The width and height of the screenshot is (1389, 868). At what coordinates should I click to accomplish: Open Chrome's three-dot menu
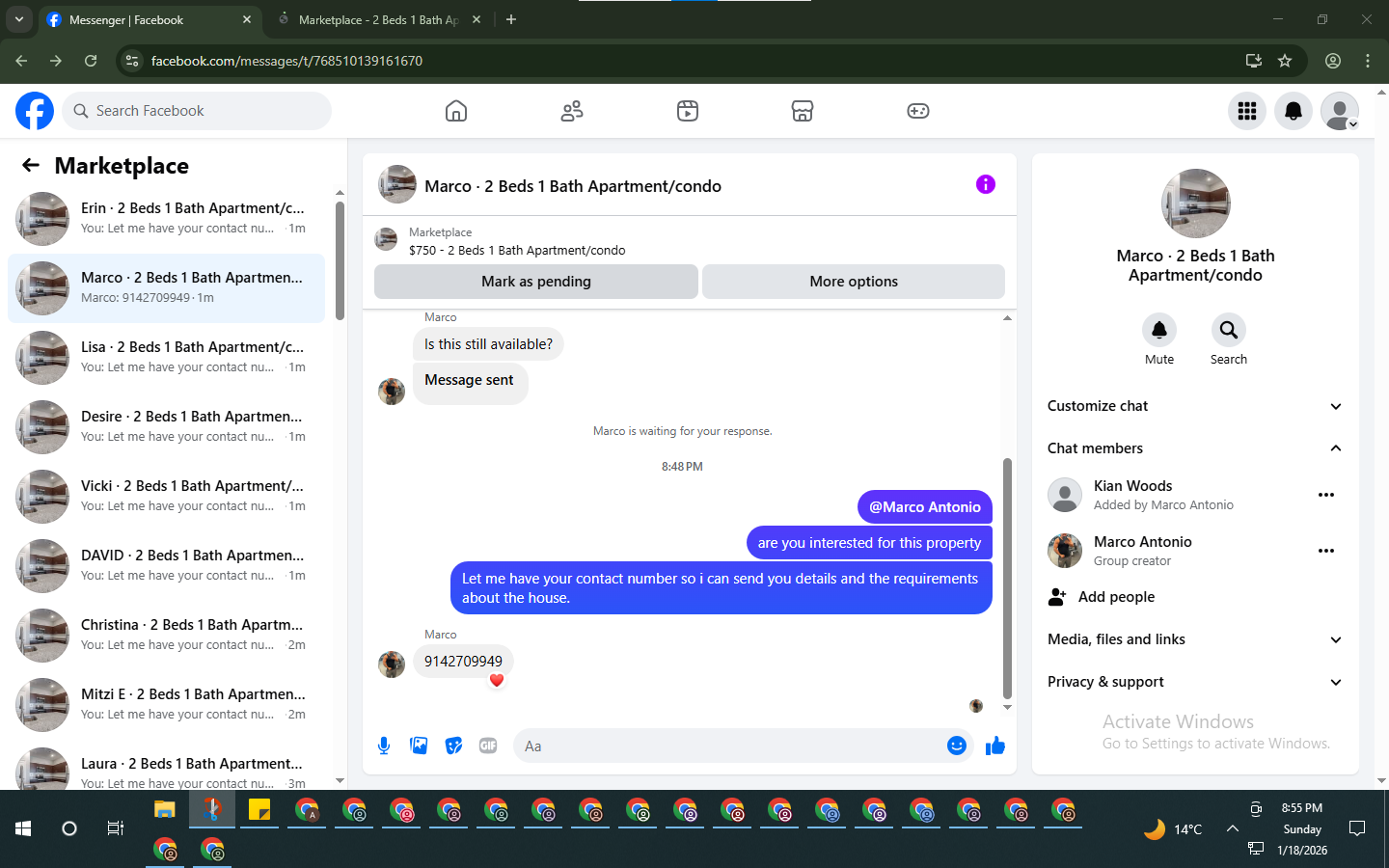click(1368, 61)
